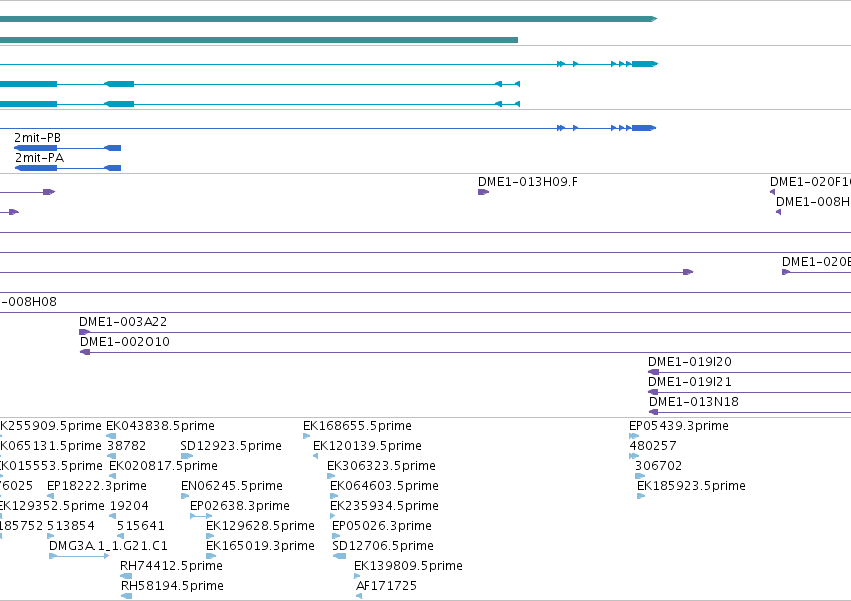This screenshot has height=601, width=851.
Task: Click the DME1-019I21 clone label
Action: coord(690,382)
